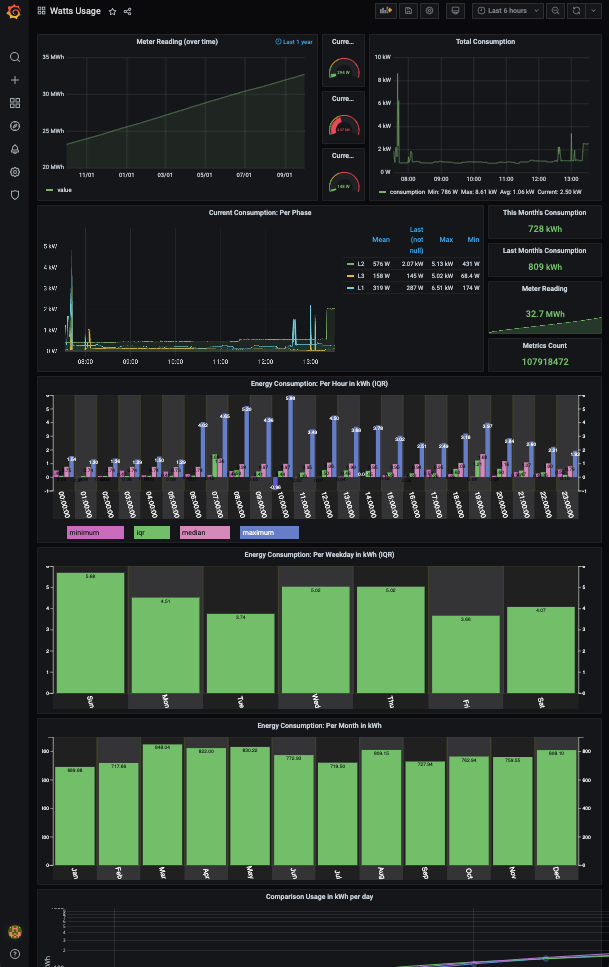Open the Search dashboards icon in sidebar

point(15,57)
